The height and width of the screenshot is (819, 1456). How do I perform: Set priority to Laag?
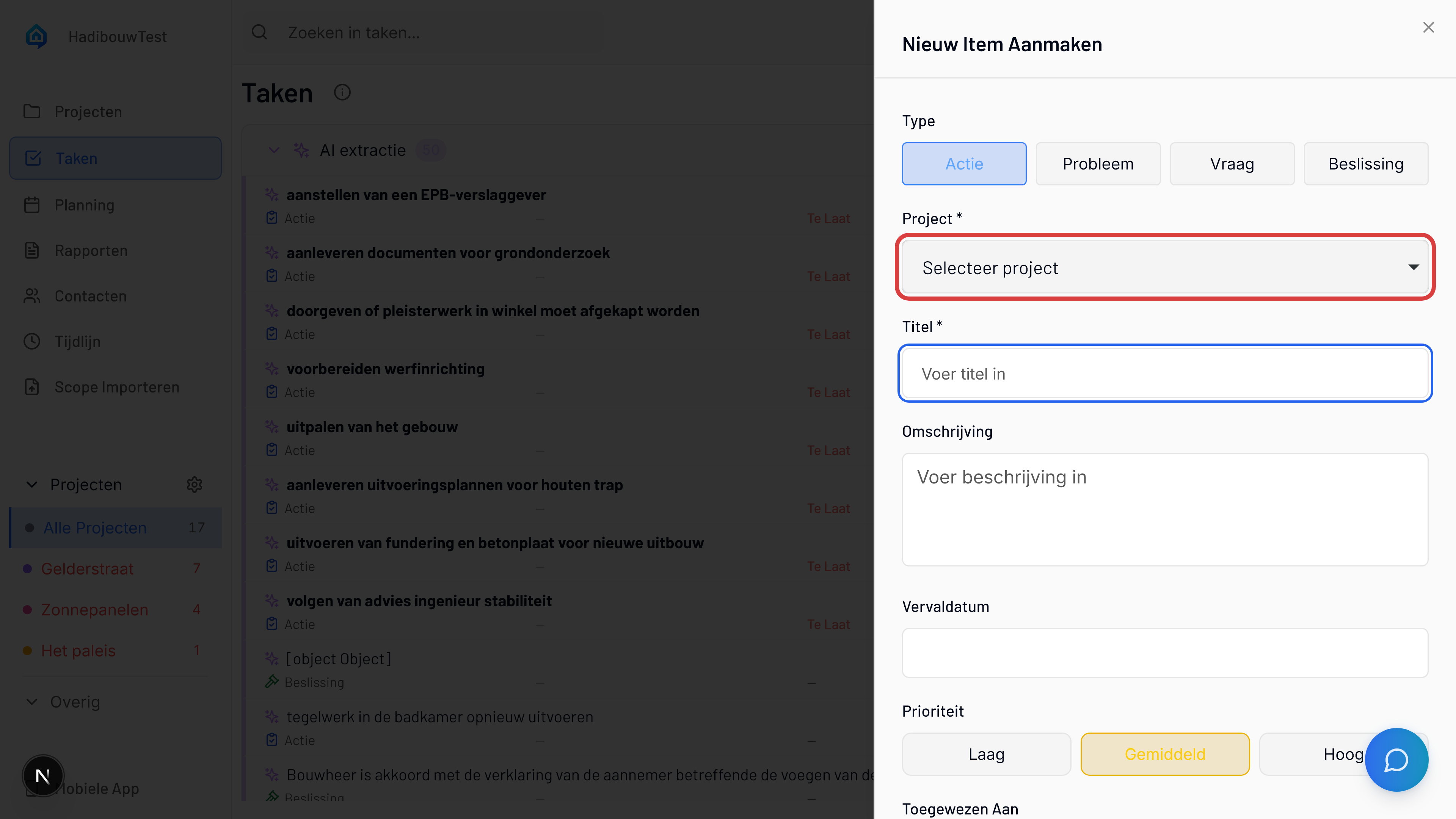click(x=986, y=754)
